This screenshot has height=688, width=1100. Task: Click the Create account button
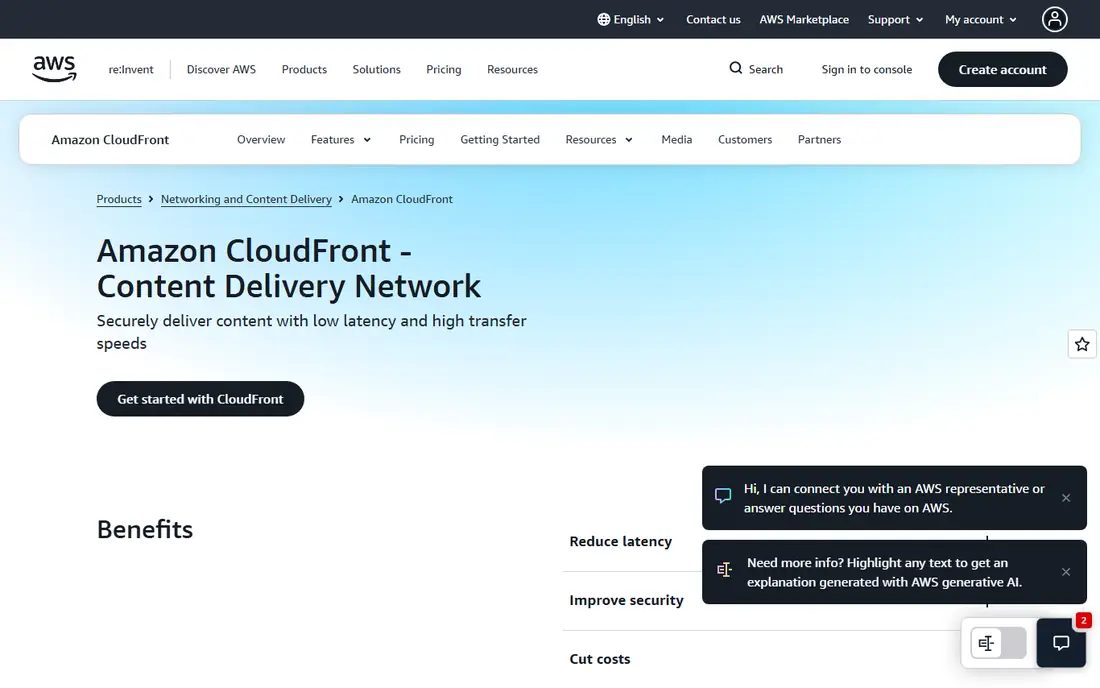(x=1002, y=69)
